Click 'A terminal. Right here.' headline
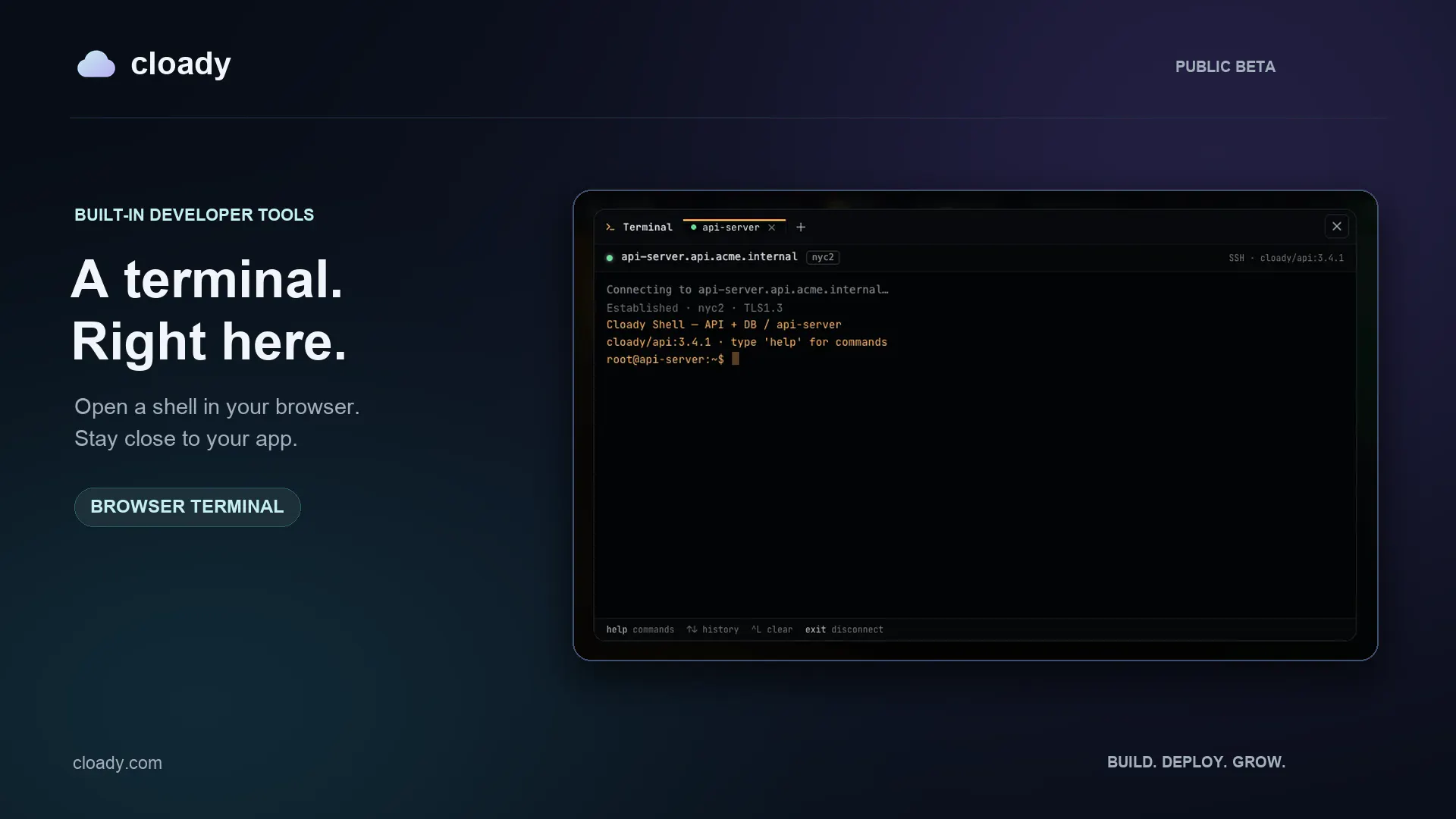The height and width of the screenshot is (819, 1456). coord(209,311)
